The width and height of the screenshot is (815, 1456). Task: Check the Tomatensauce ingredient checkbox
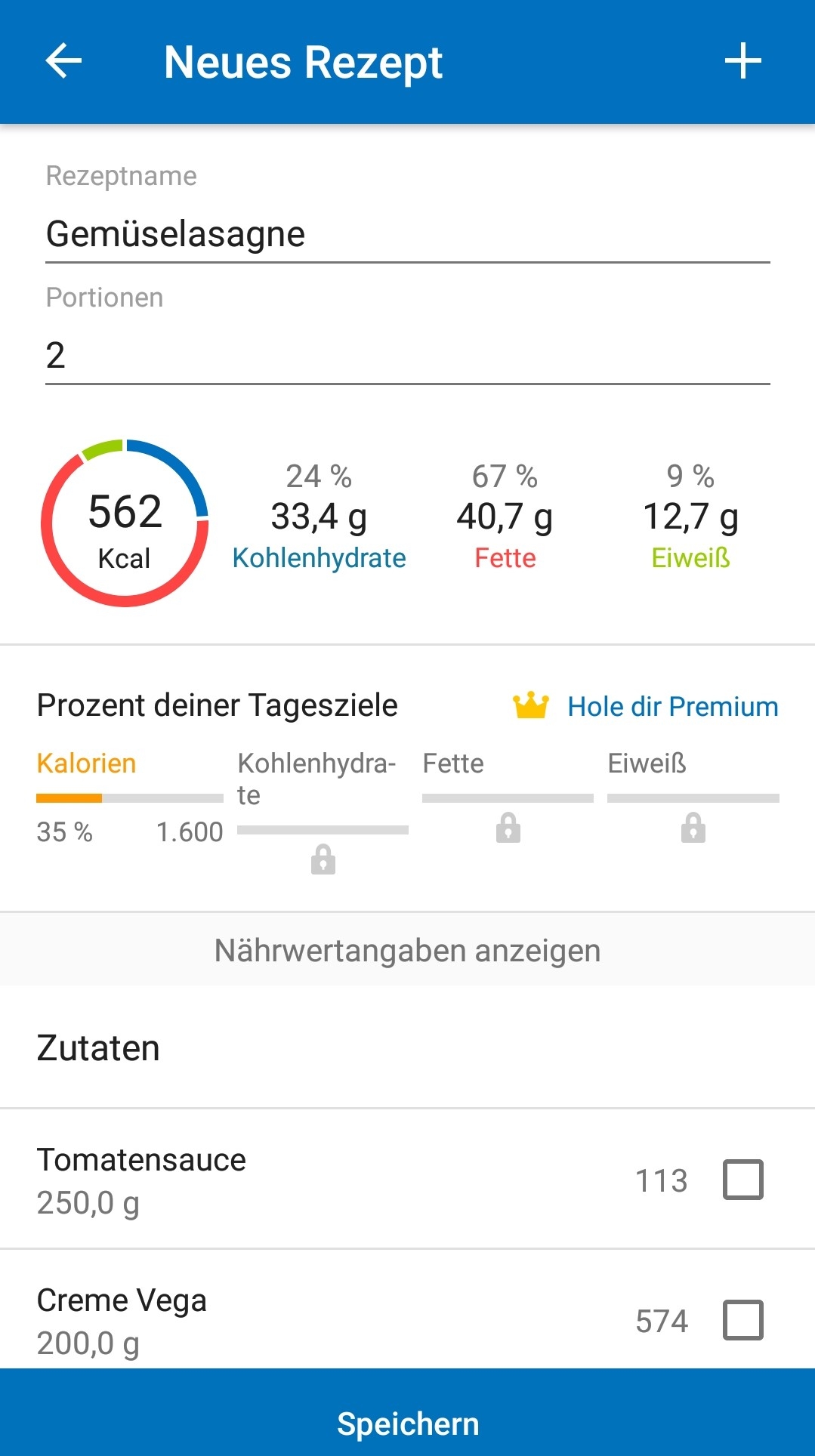click(742, 1180)
